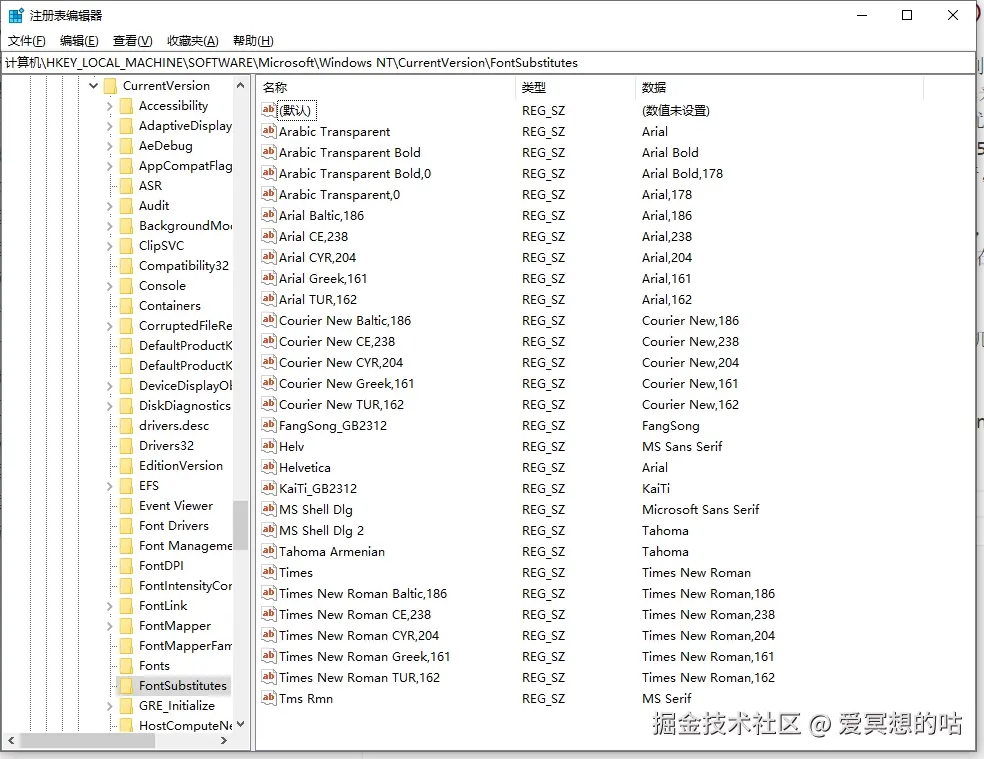This screenshot has width=984, height=759.
Task: Click the ab icon beside Times
Action: [x=267, y=572]
